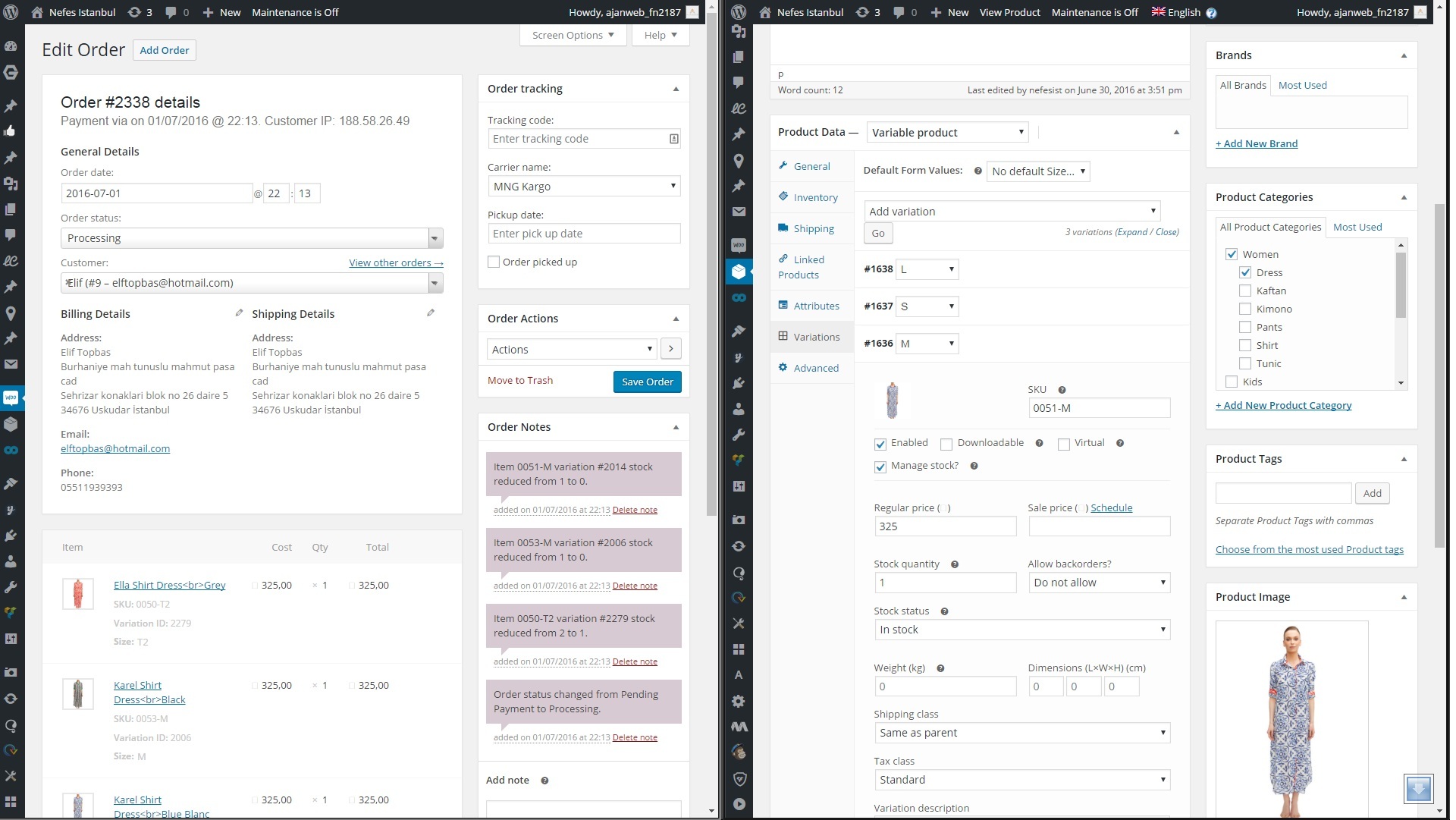Open Users icon in right window sidebar

coord(739,409)
